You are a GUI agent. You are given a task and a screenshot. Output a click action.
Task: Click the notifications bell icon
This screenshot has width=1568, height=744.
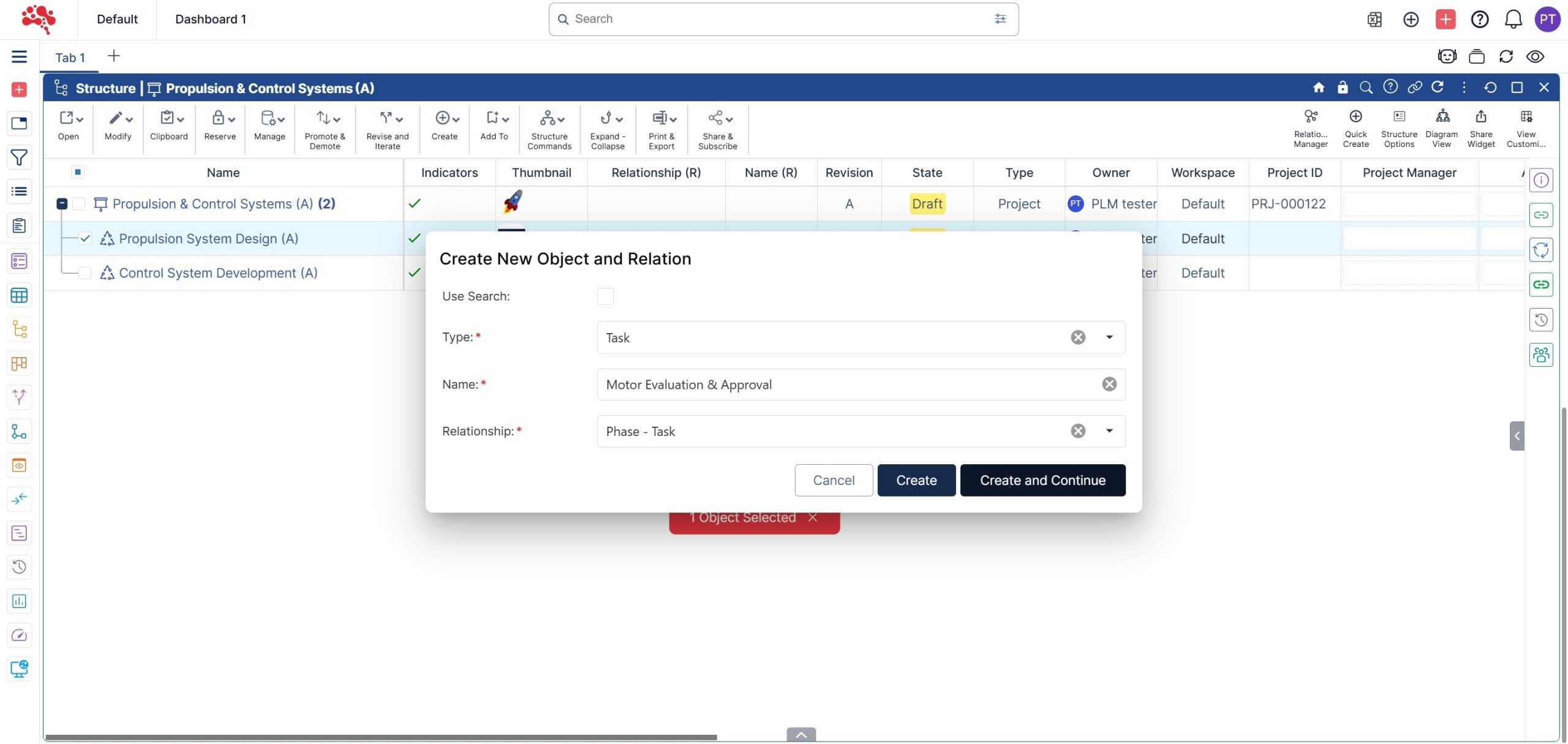pyautogui.click(x=1513, y=20)
